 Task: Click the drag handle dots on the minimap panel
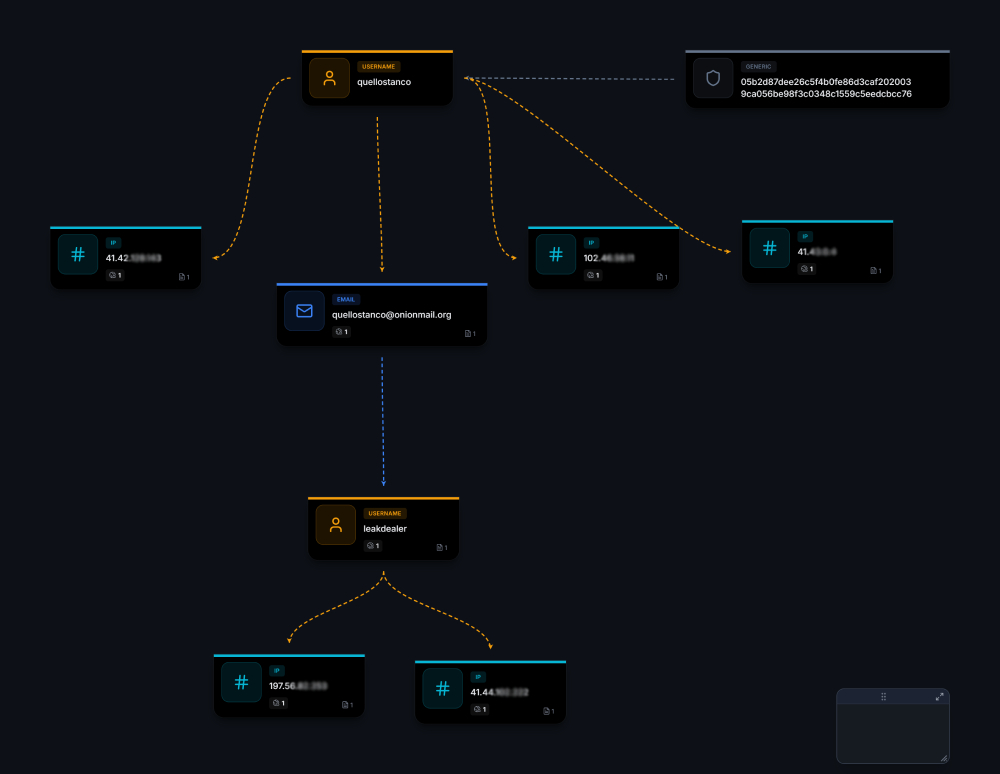(883, 697)
